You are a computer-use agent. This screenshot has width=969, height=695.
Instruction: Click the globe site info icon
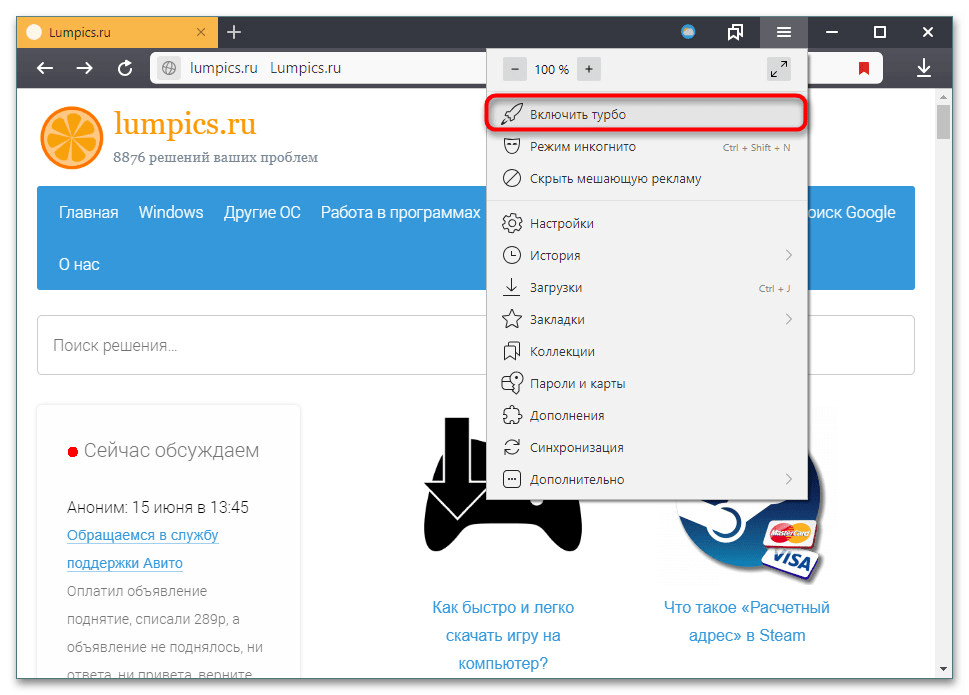[169, 68]
